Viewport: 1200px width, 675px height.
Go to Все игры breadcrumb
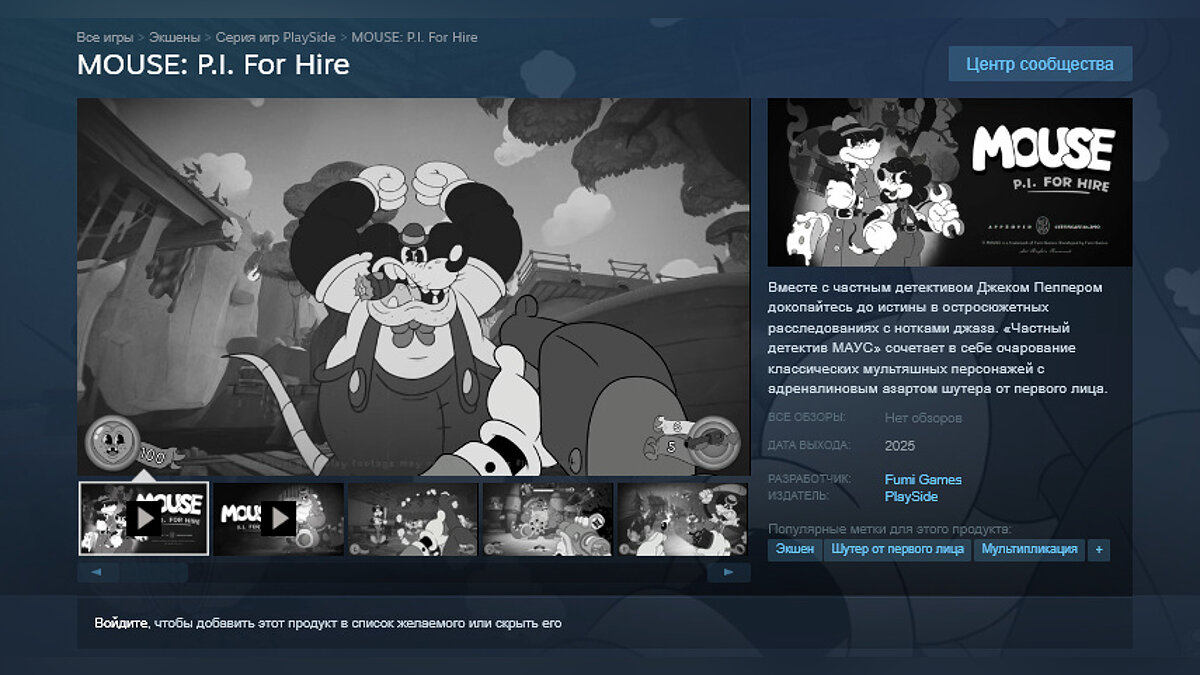pyautogui.click(x=105, y=37)
